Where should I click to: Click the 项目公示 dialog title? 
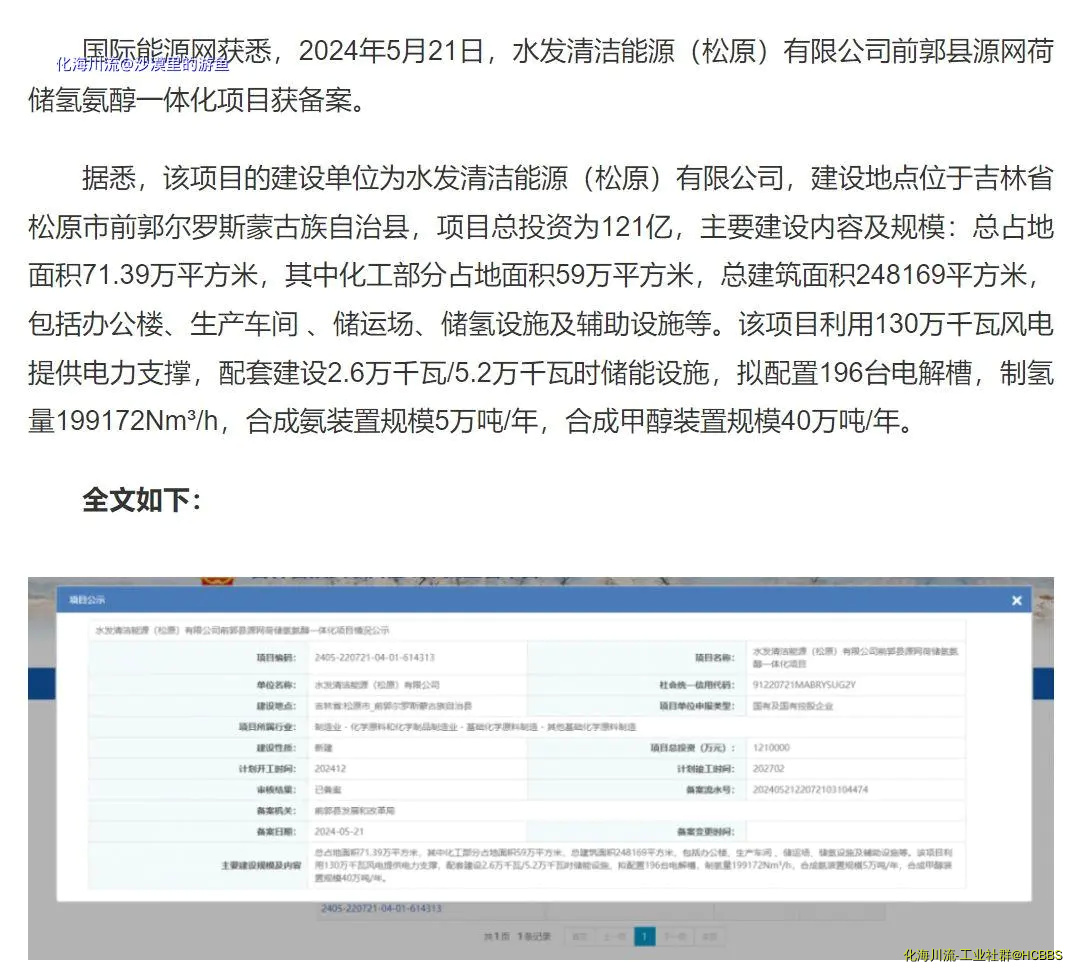tap(87, 600)
